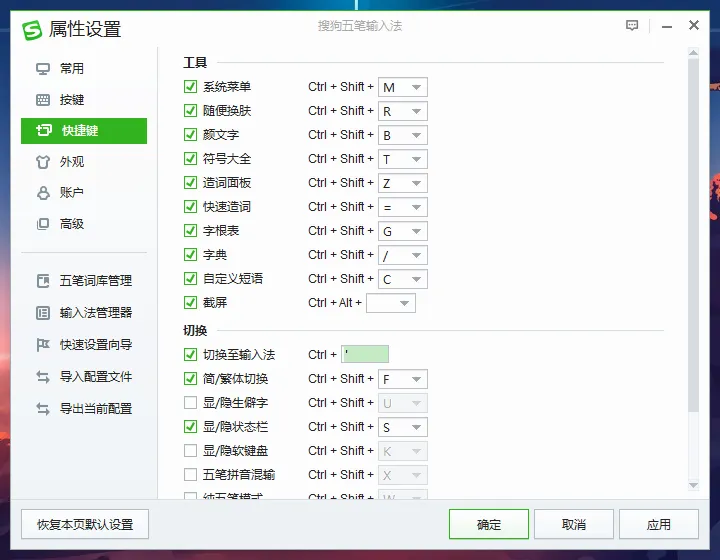Uncheck the 符号大全 checkbox
Viewport: 720px width, 560px height.
click(190, 158)
